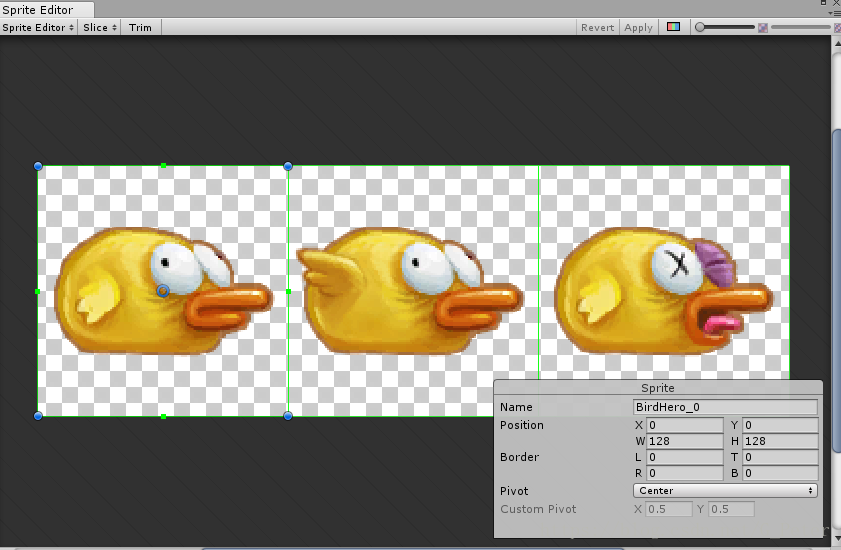This screenshot has height=550, width=841.
Task: Grab the top-left blue corner handle of BirdHero_0
Action: [38, 166]
